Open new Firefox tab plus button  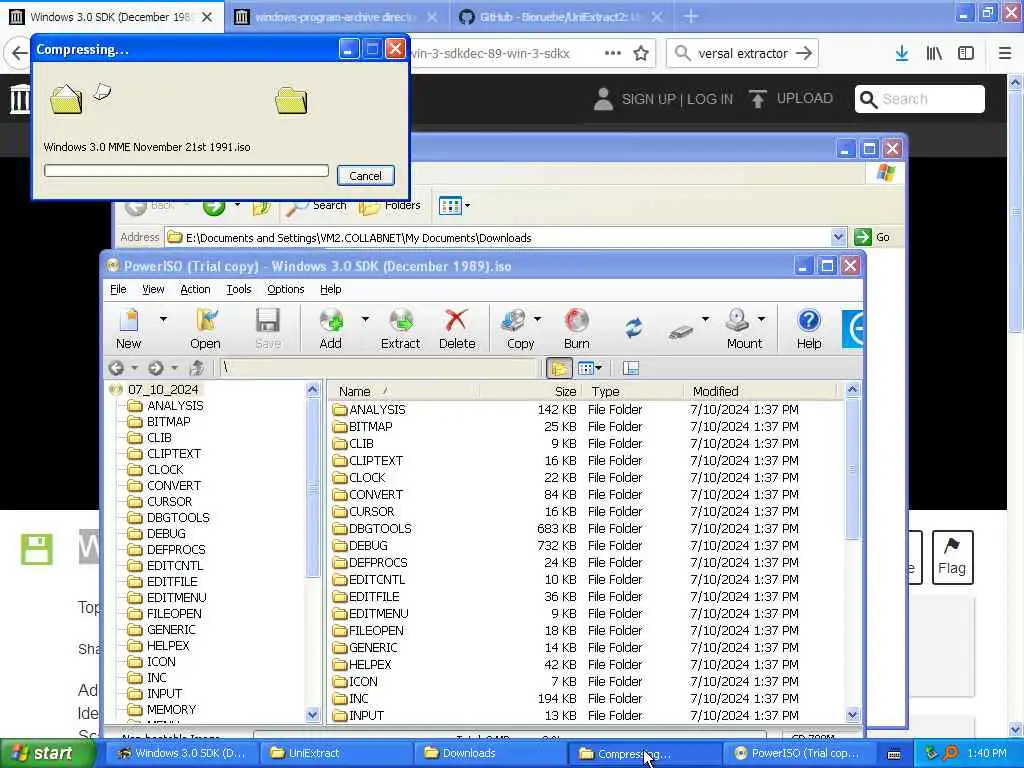pyautogui.click(x=691, y=17)
